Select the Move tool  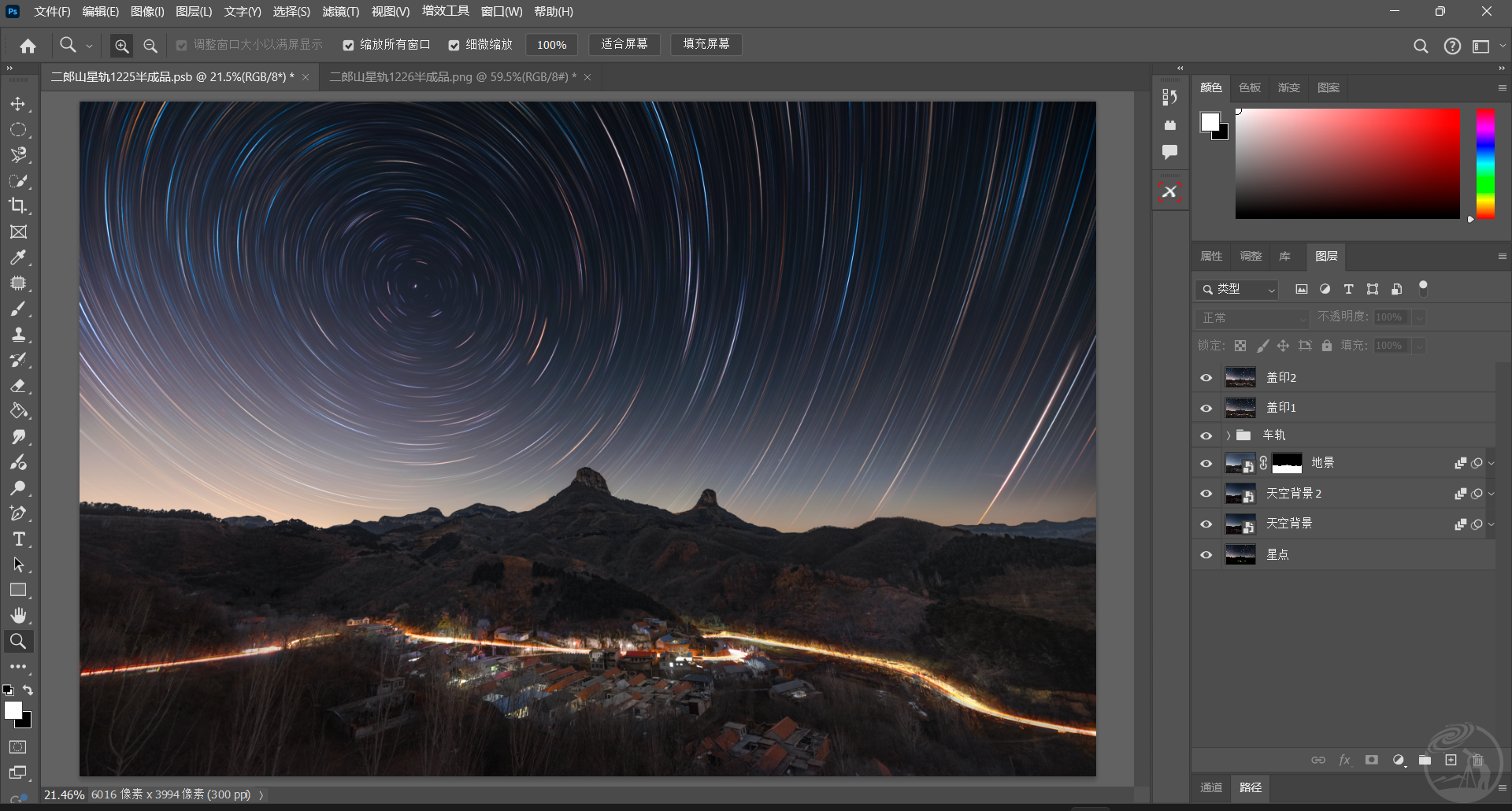pos(18,104)
